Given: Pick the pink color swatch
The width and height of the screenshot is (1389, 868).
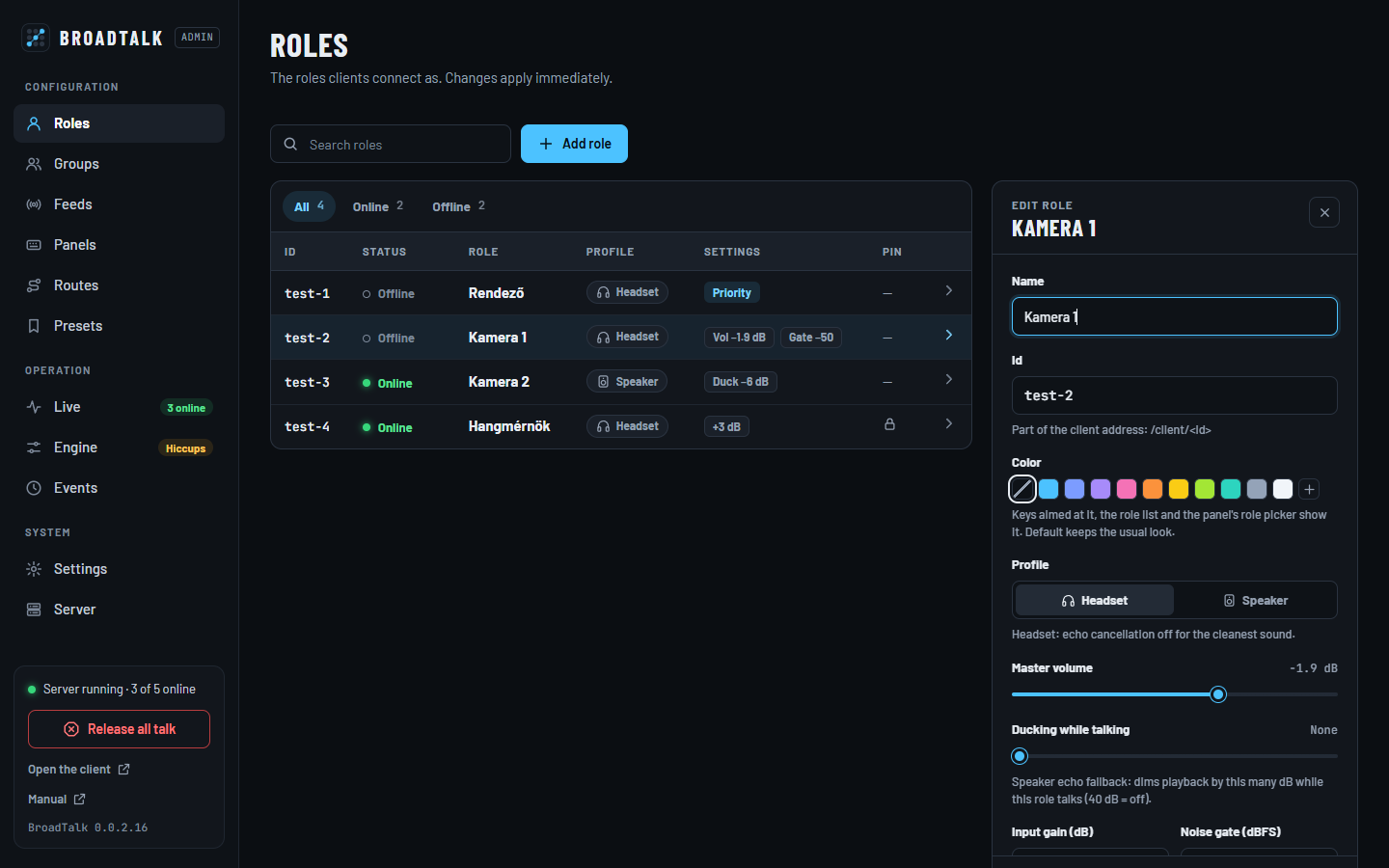Looking at the screenshot, I should point(1127,489).
